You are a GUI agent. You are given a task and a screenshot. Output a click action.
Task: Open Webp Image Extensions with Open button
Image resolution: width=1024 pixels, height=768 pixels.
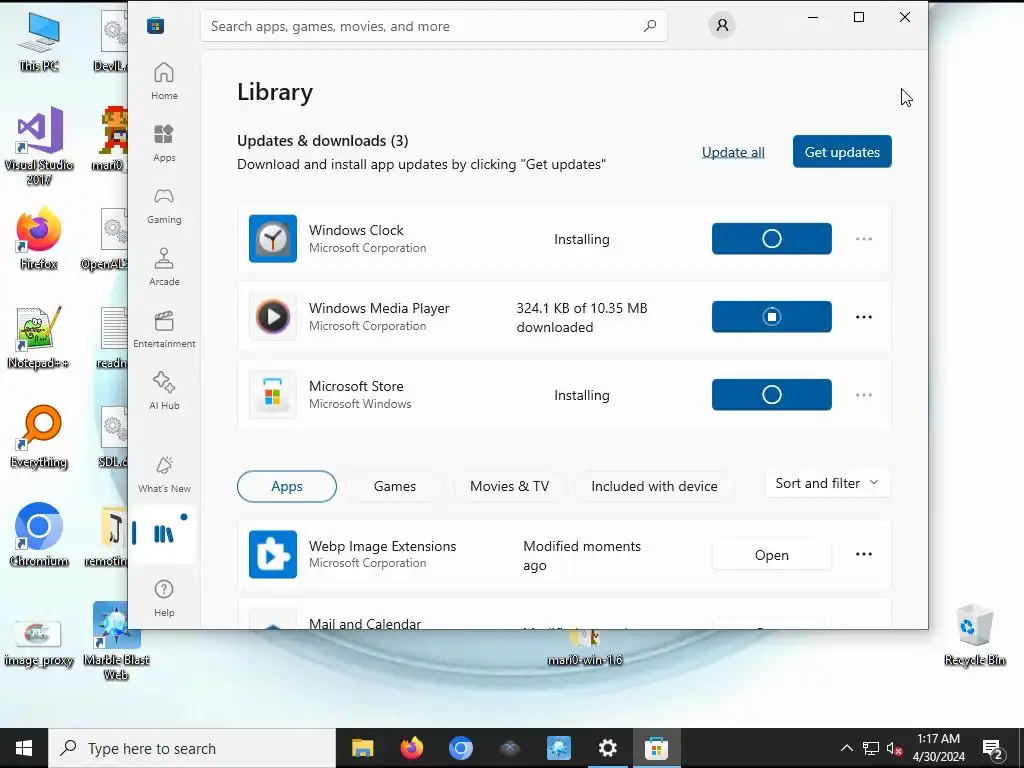[771, 555]
